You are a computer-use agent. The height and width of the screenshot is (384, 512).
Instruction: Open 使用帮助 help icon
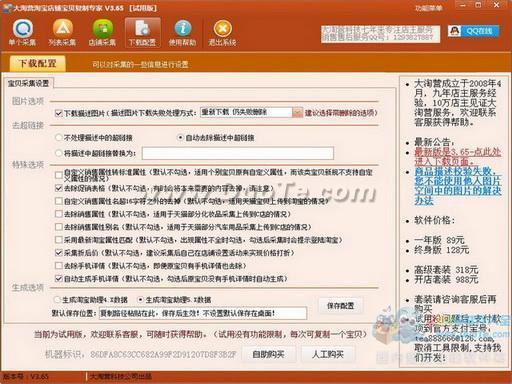pos(182,32)
